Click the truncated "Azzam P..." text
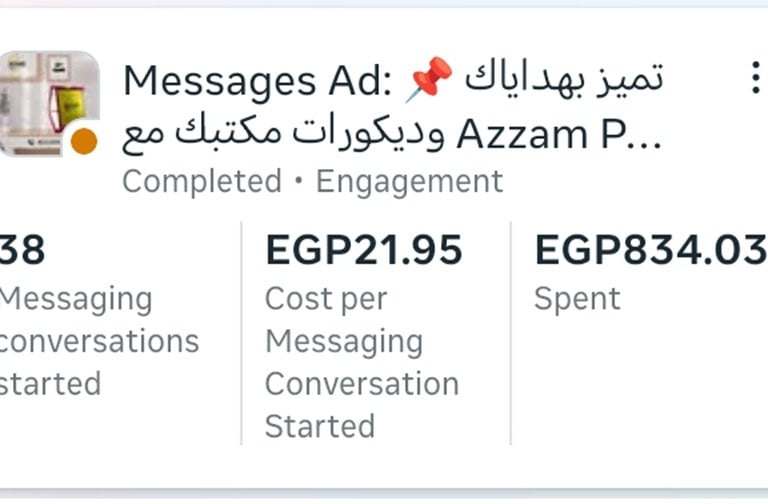Image resolution: width=768 pixels, height=504 pixels. coord(558,135)
